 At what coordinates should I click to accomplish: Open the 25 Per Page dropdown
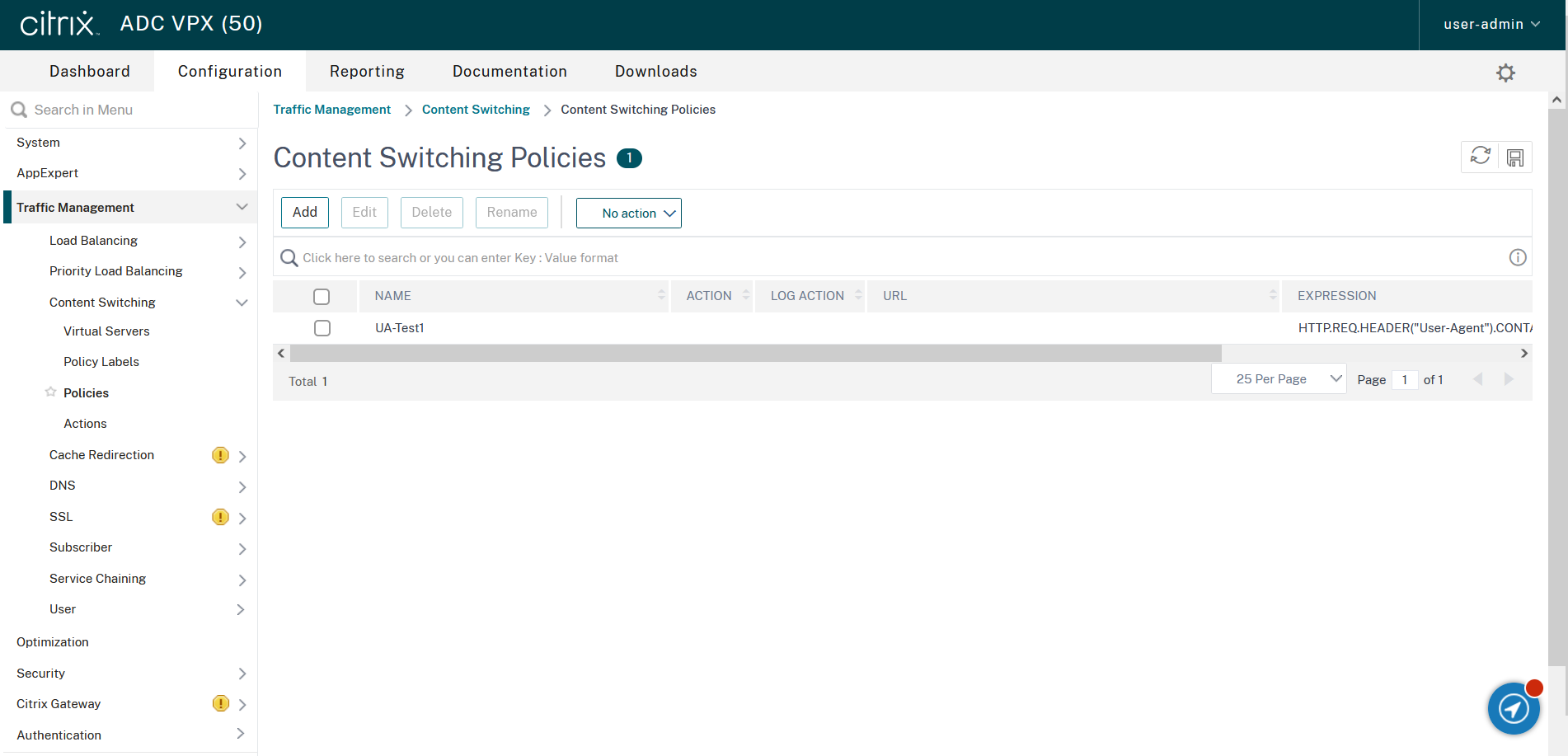coord(1279,379)
